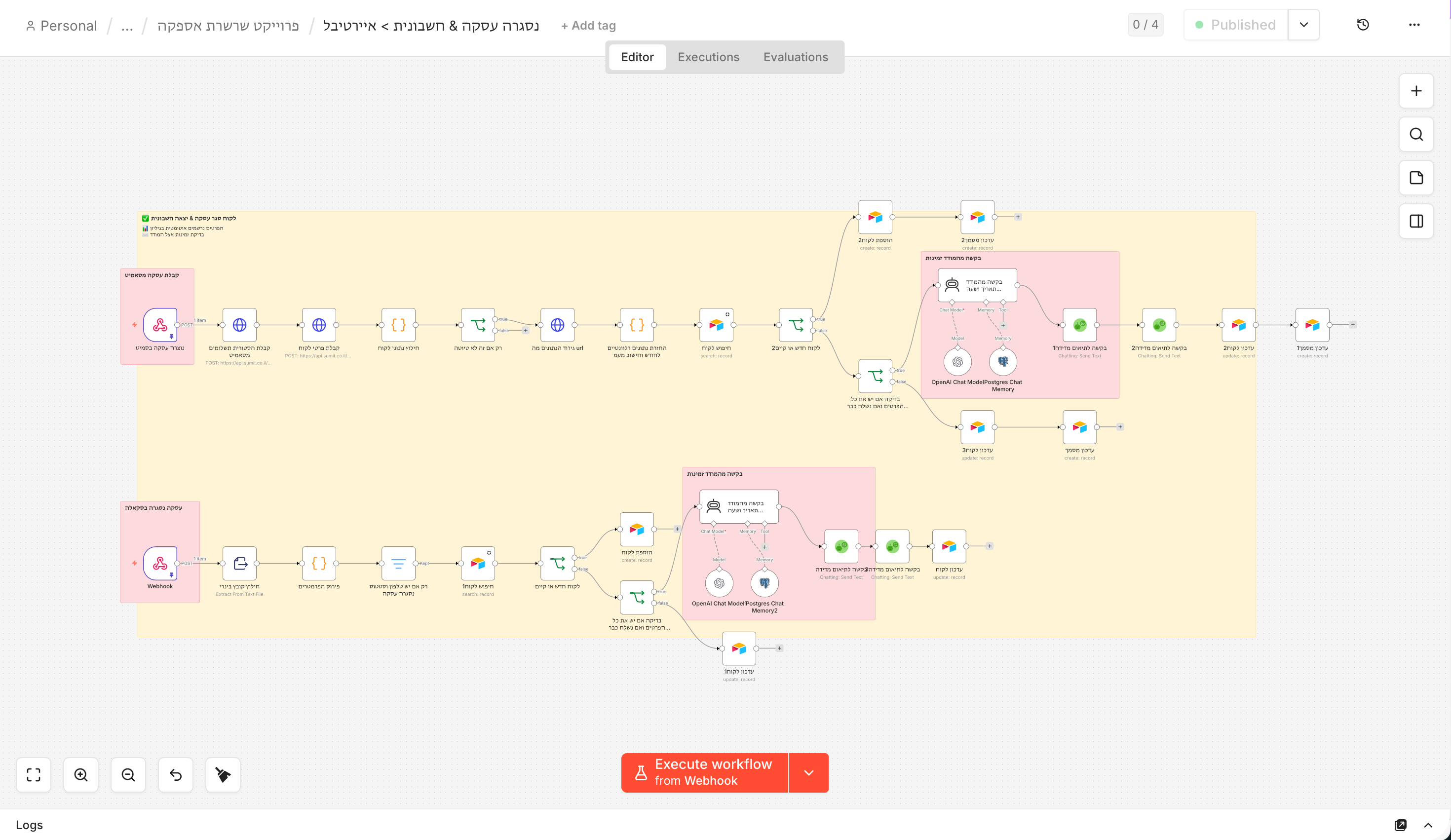Viewport: 1451px width, 840px height.
Task: Open Execute workflow trigger dropdown arrow
Action: 808,773
